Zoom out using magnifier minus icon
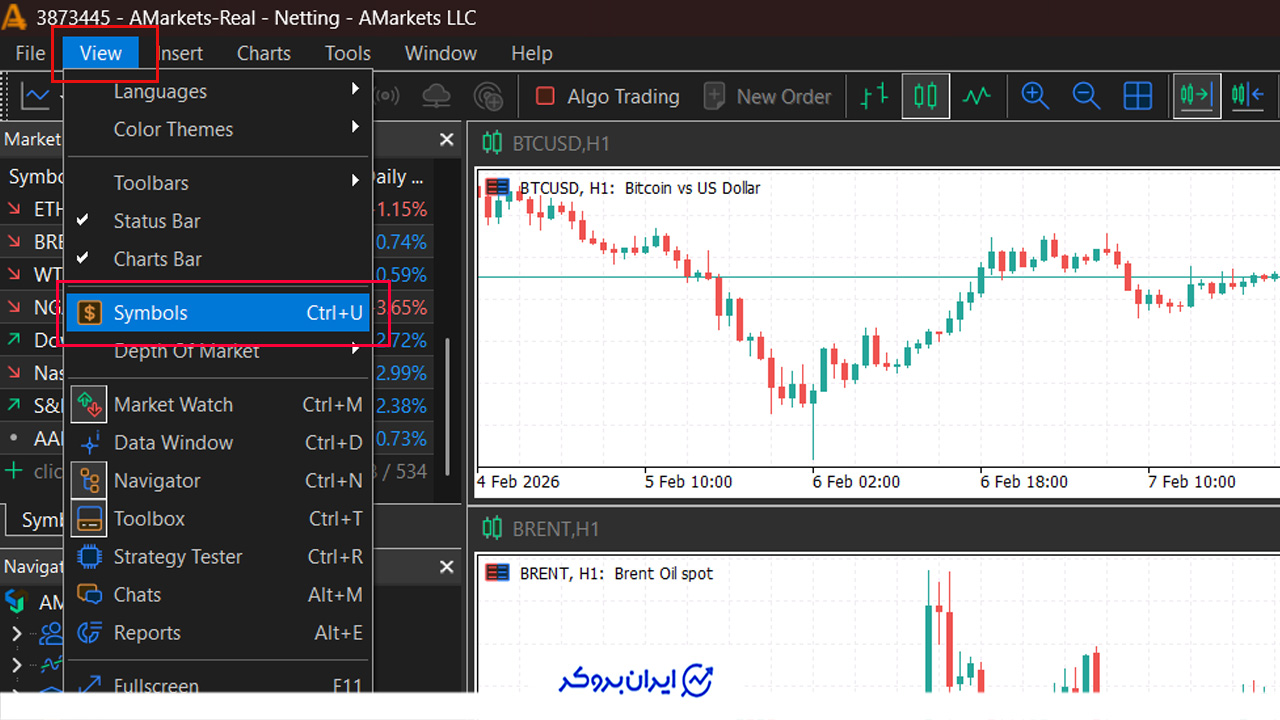1280x720 pixels. 1086,96
